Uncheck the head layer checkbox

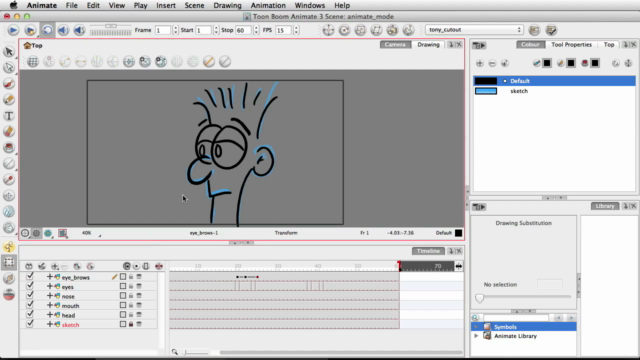click(x=30, y=314)
